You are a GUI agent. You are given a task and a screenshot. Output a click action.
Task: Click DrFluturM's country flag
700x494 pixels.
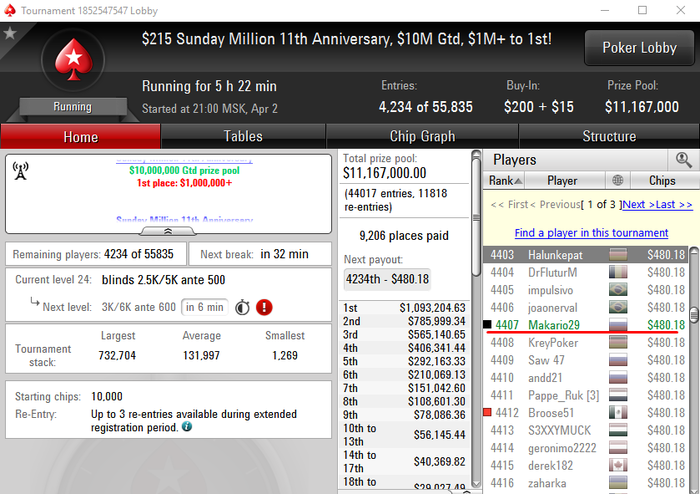tap(618, 272)
